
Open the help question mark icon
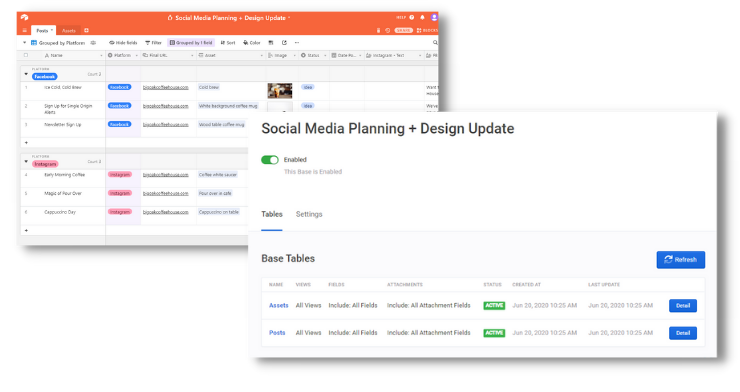(412, 17)
